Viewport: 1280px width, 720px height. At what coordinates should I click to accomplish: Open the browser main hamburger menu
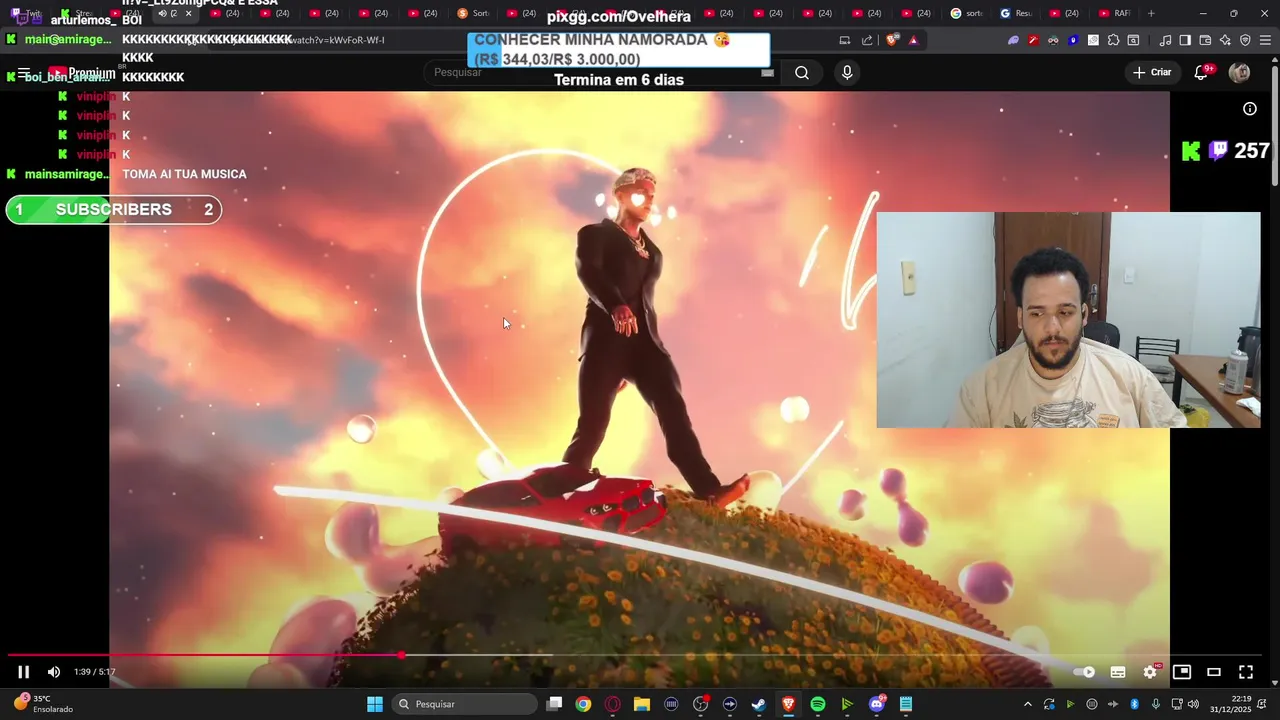tap(1265, 40)
